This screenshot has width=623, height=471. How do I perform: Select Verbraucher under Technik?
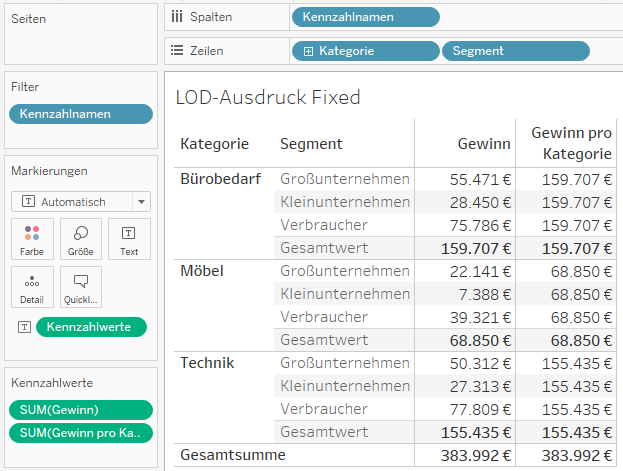324,409
